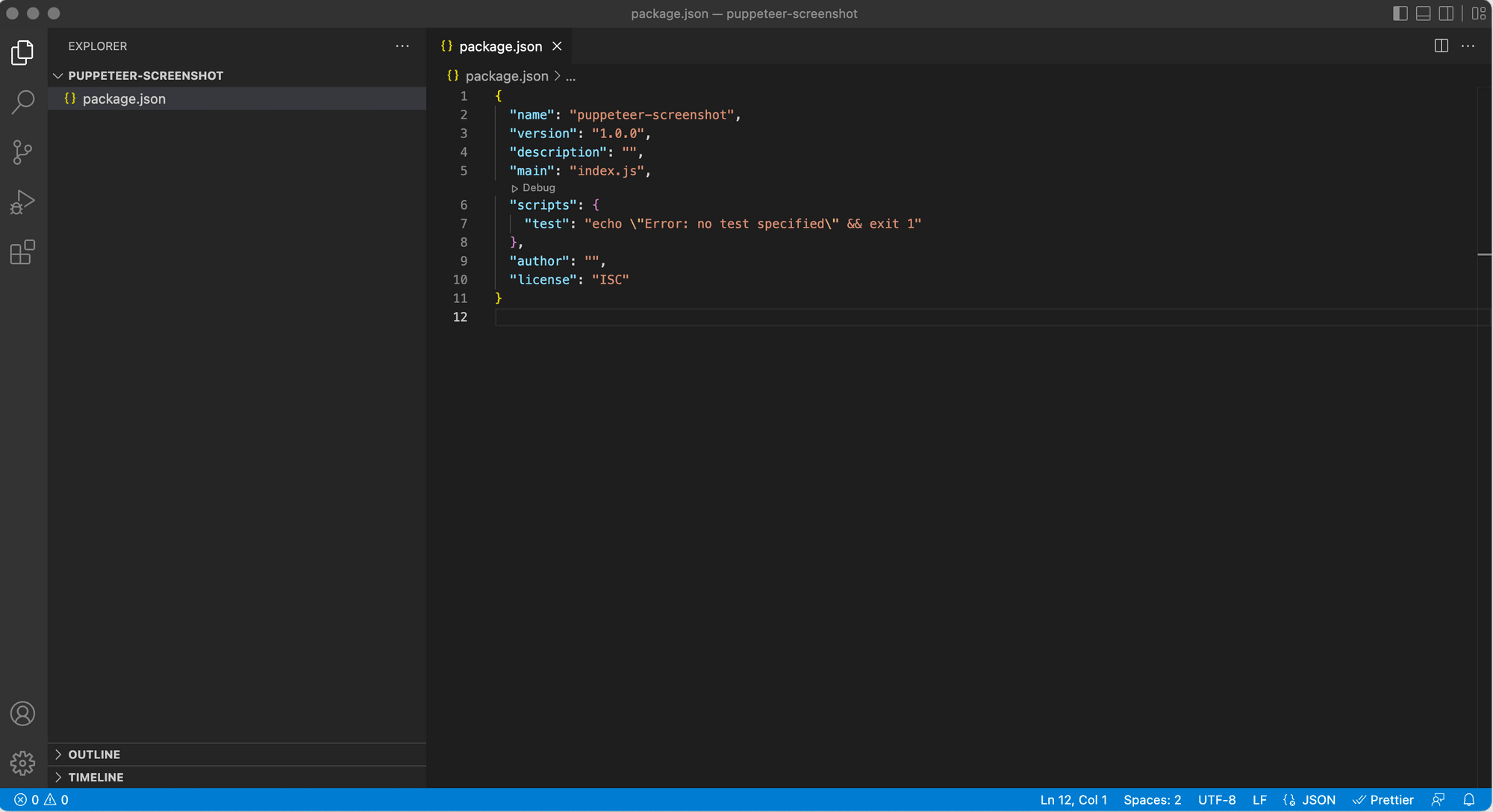Click the package.json tab
The height and width of the screenshot is (812, 1493).
point(499,46)
